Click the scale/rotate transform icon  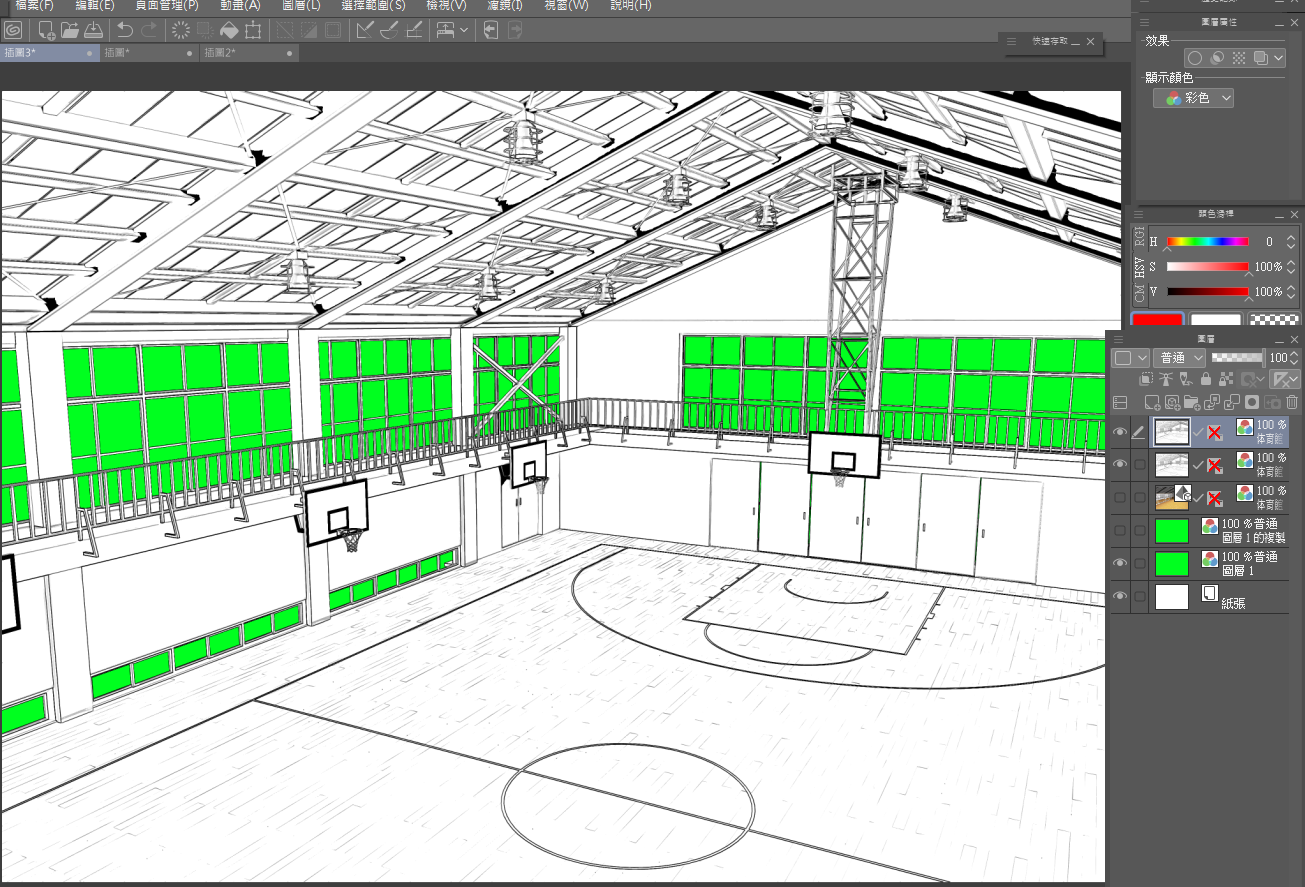pos(253,30)
